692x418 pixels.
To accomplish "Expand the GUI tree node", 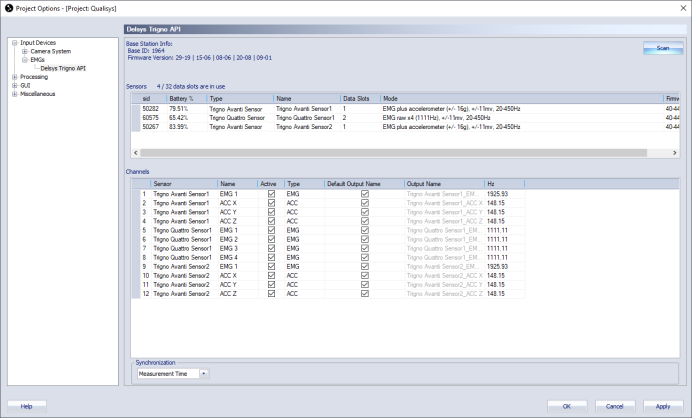I will [15, 85].
